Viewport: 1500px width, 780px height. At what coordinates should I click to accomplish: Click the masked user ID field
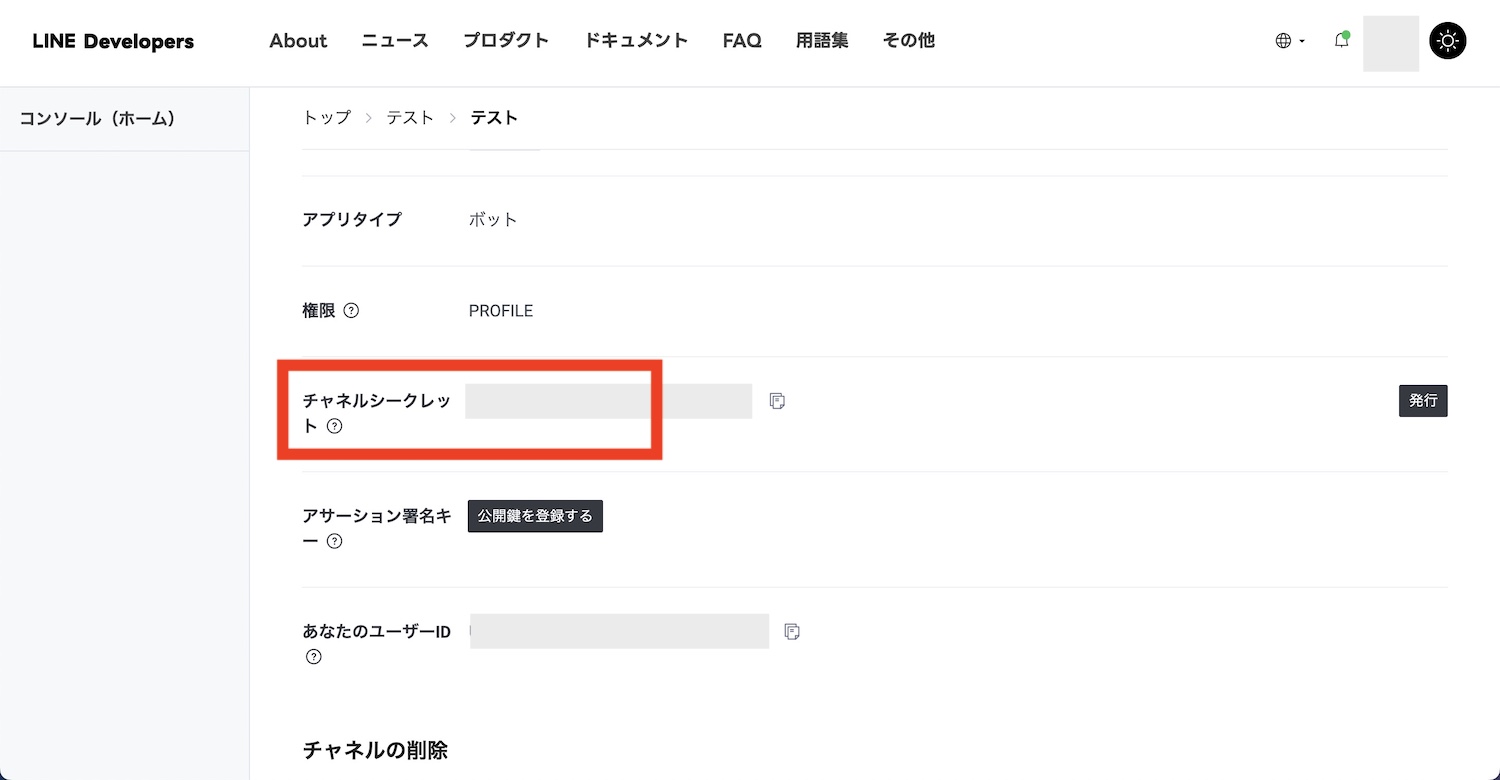(x=619, y=632)
